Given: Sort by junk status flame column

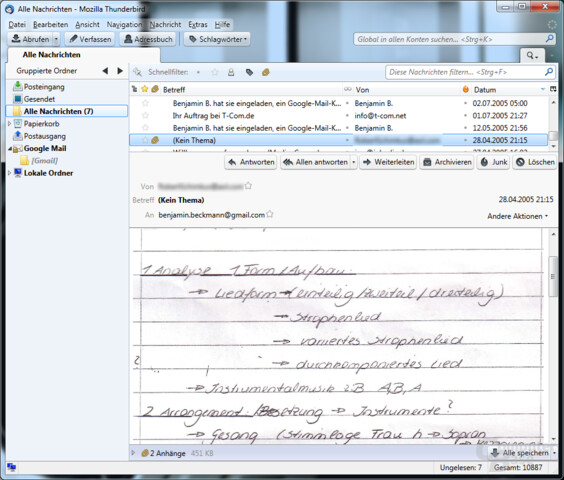Looking at the screenshot, I should [465, 89].
